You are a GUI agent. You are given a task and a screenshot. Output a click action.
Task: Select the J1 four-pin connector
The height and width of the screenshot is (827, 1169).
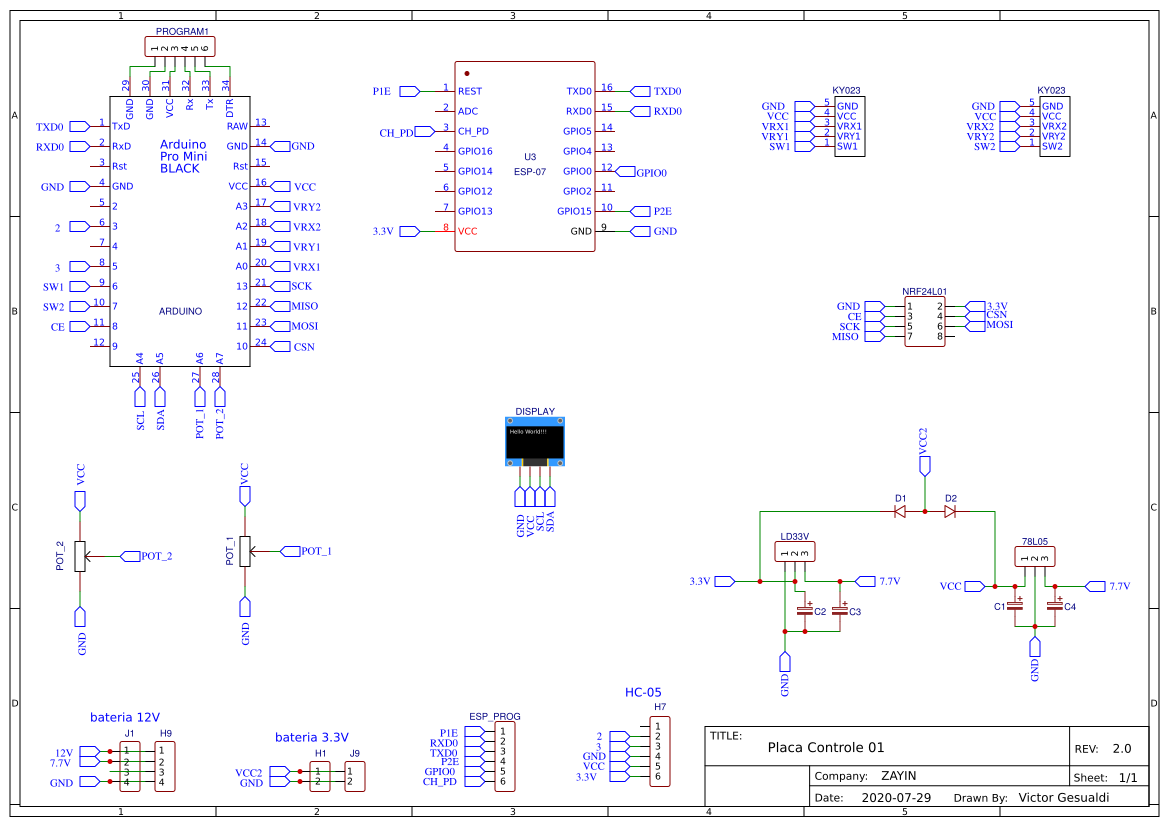coord(130,767)
